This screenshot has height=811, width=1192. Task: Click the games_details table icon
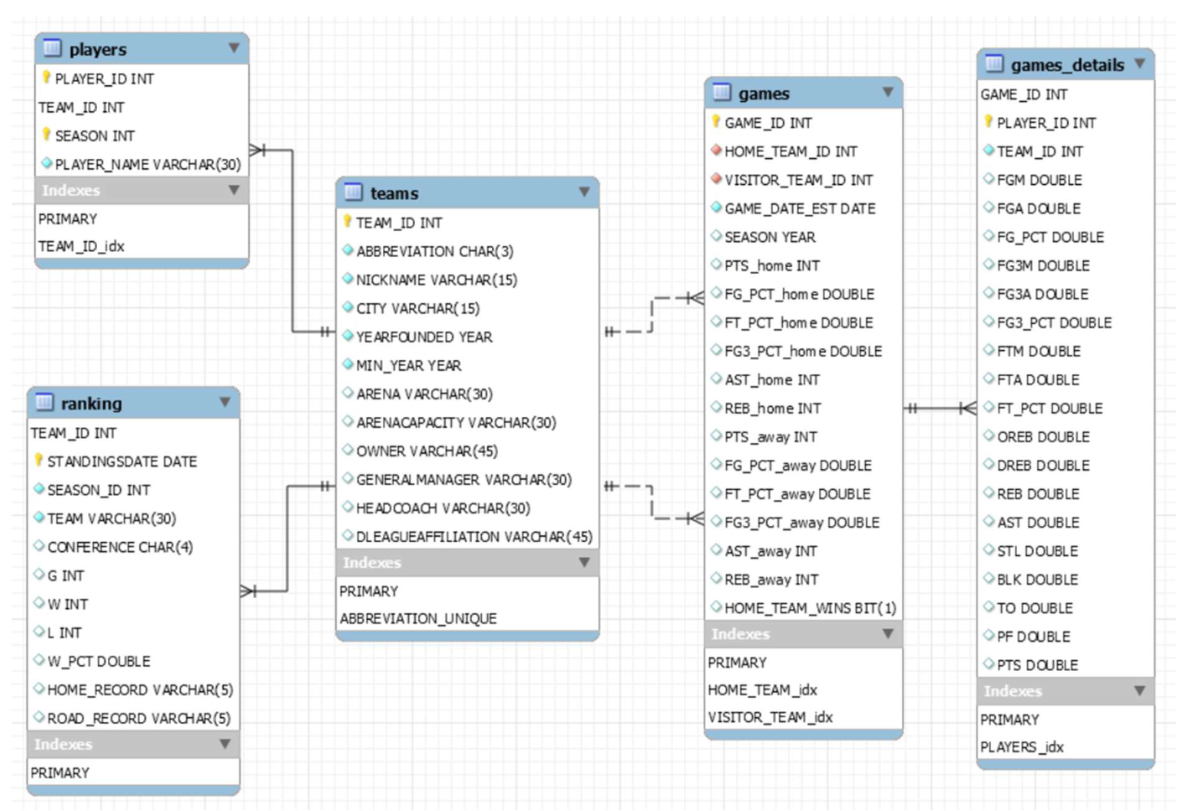pos(994,65)
